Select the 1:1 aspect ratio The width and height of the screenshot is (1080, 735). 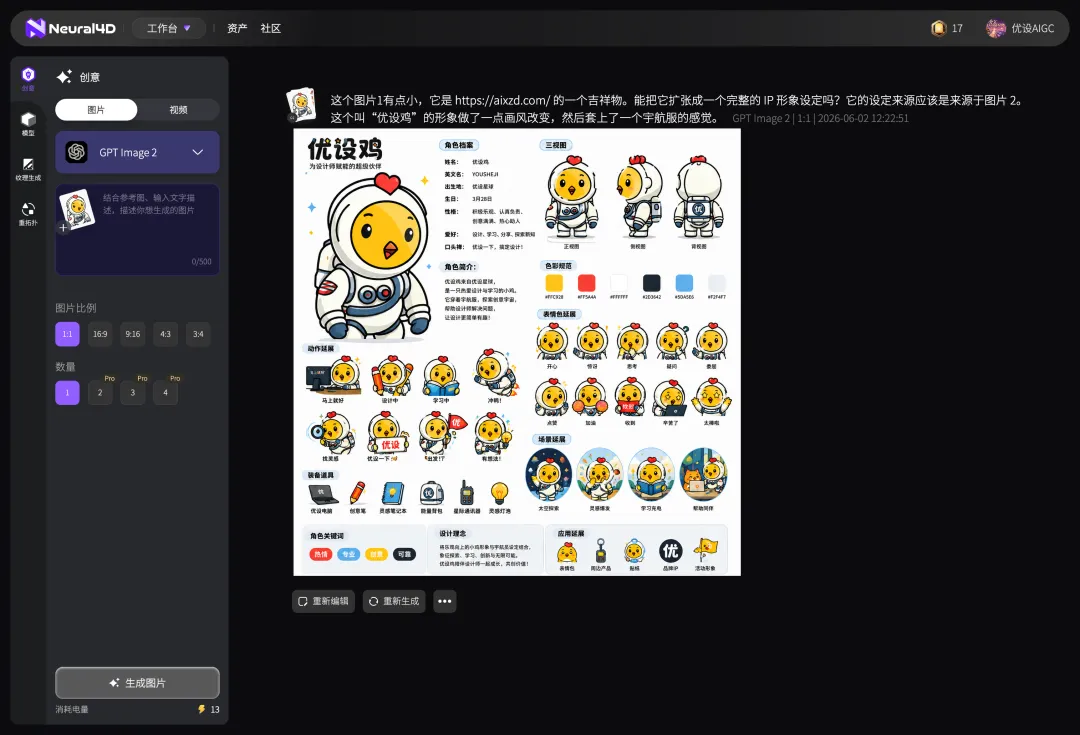[x=68, y=334]
